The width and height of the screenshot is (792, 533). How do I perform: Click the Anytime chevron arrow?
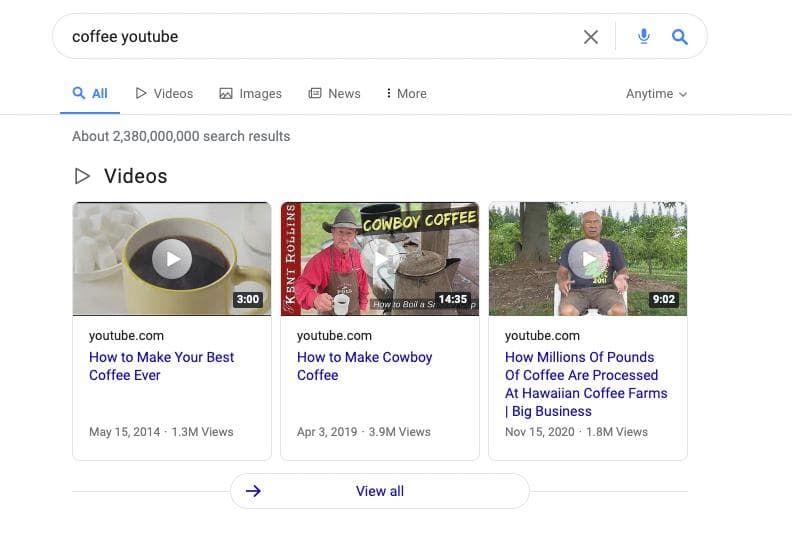pyautogui.click(x=683, y=94)
